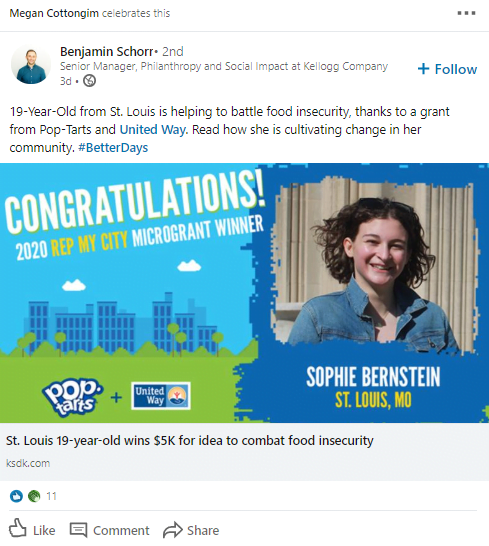Follow Benjamin Schorr
This screenshot has height=546, width=489.
(447, 69)
